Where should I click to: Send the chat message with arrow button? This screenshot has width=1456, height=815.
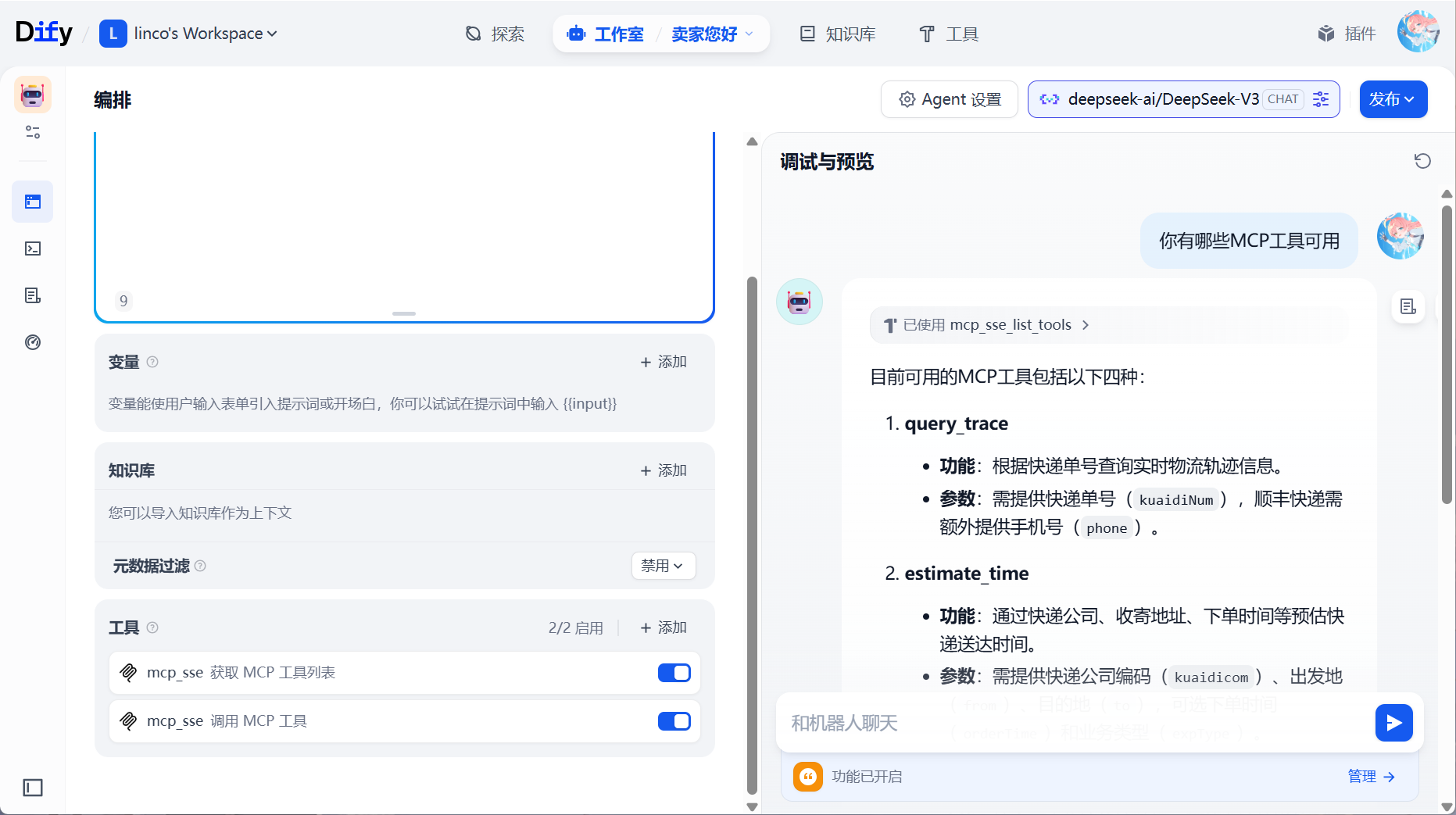(1394, 723)
